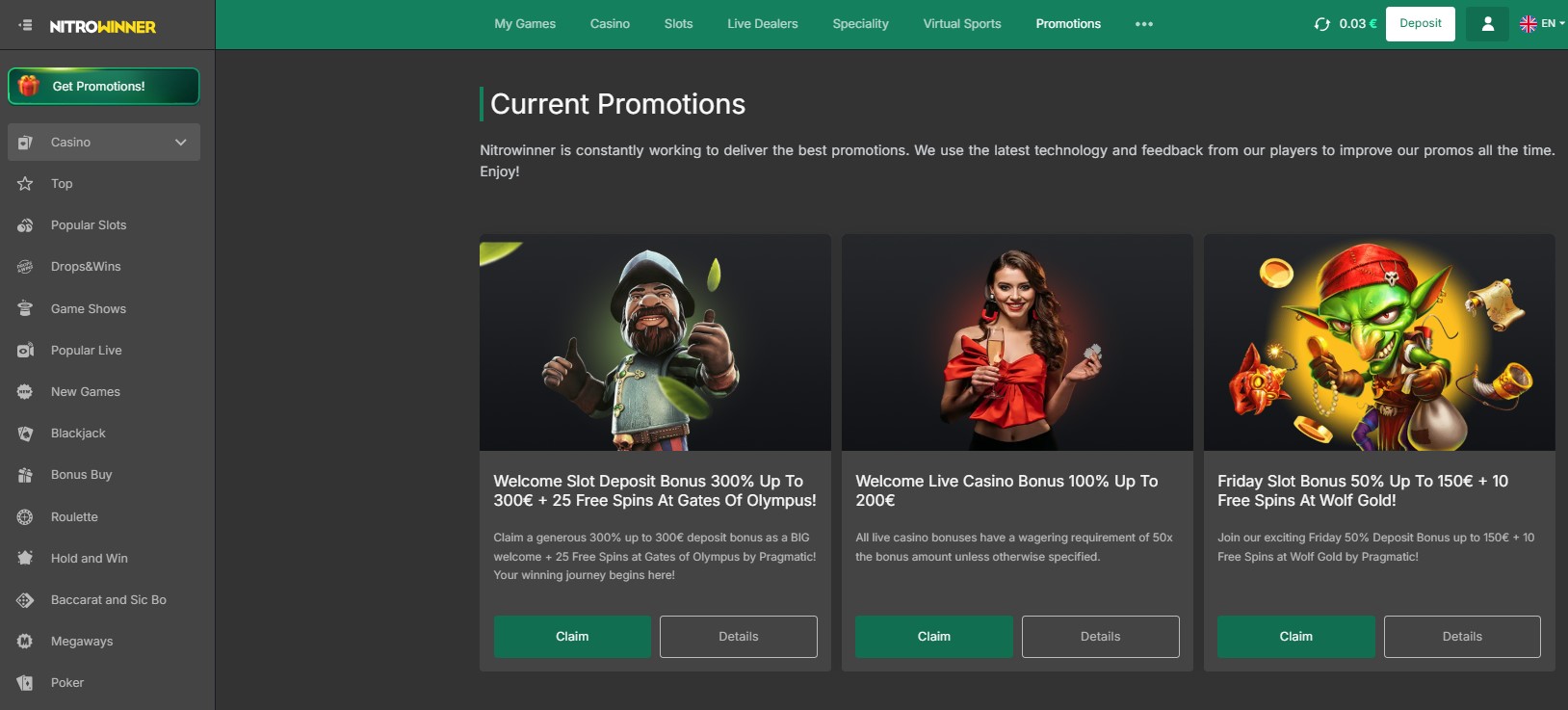The image size is (1568, 710).
Task: Collapse sidebar with the menu toggle icon
Action: [x=26, y=25]
